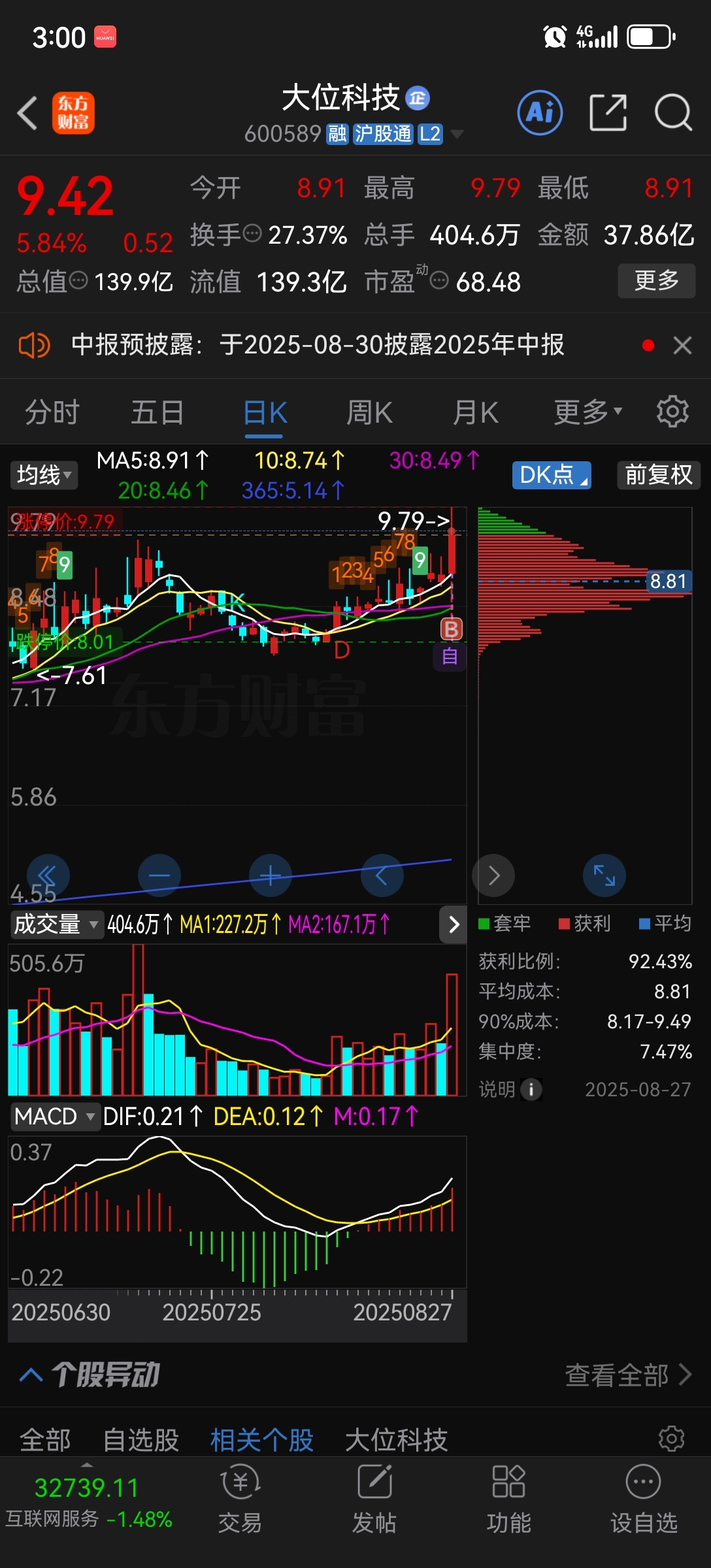
Task: Jump to earliest with double-left arrow
Action: tap(48, 875)
